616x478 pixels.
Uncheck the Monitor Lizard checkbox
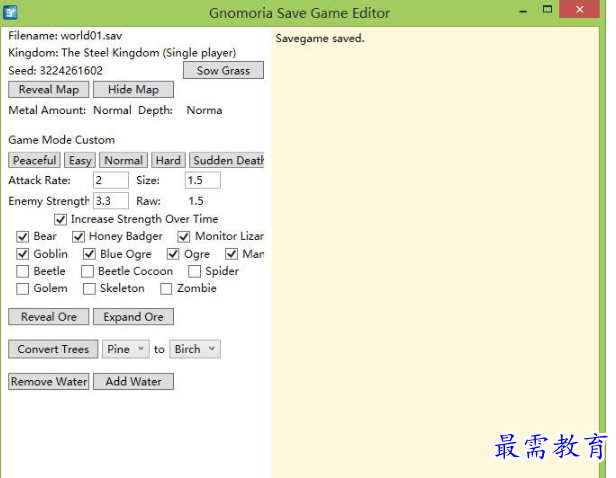(184, 236)
